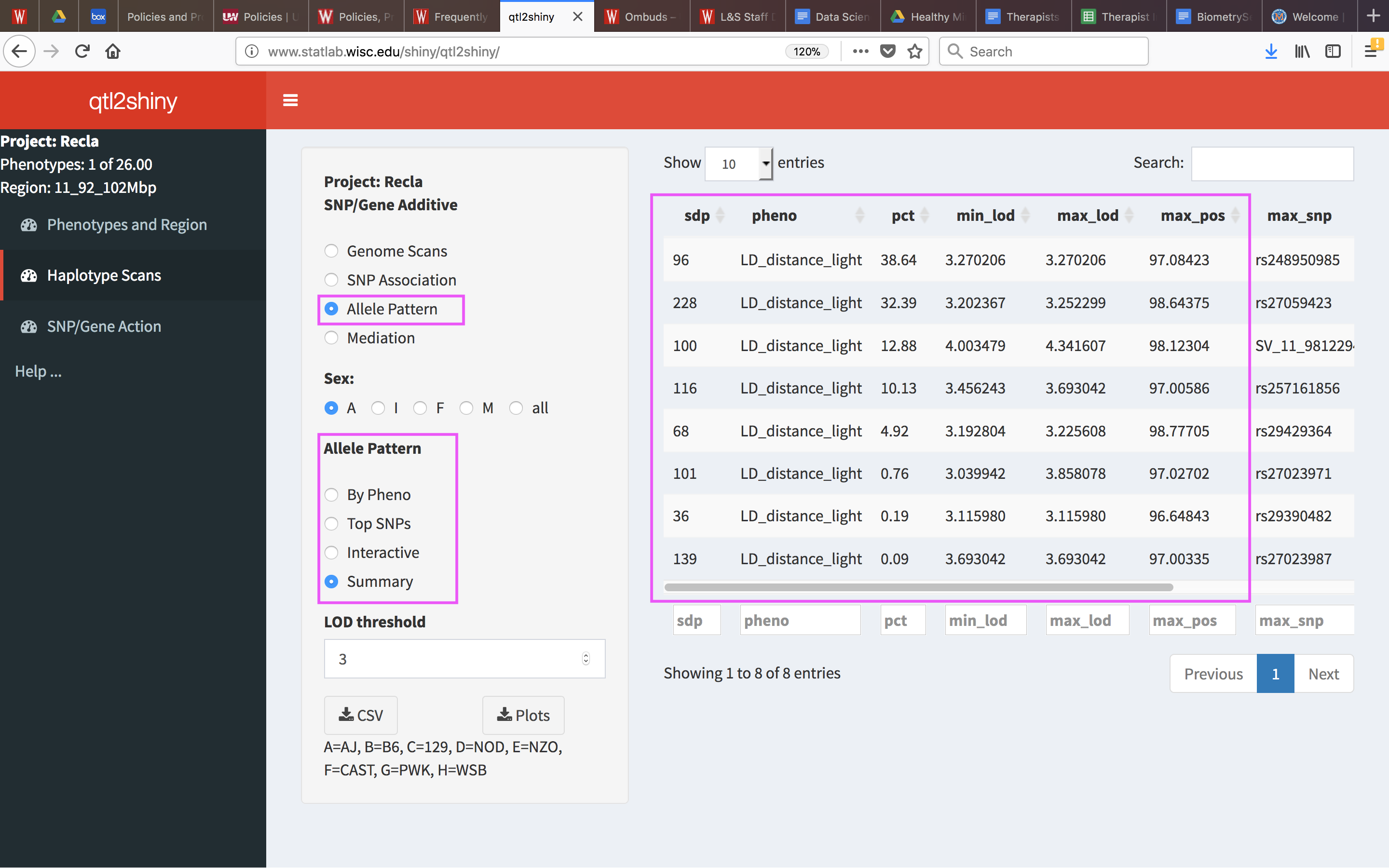Choose sex option I
1389x868 pixels.
click(378, 407)
